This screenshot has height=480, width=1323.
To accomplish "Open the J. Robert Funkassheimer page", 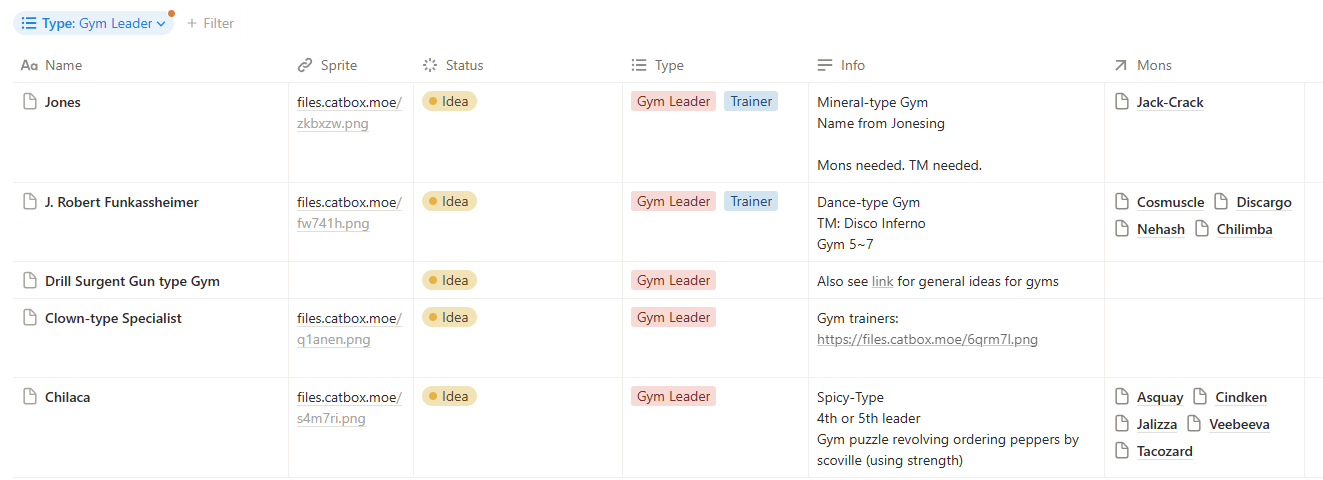I will coord(122,202).
